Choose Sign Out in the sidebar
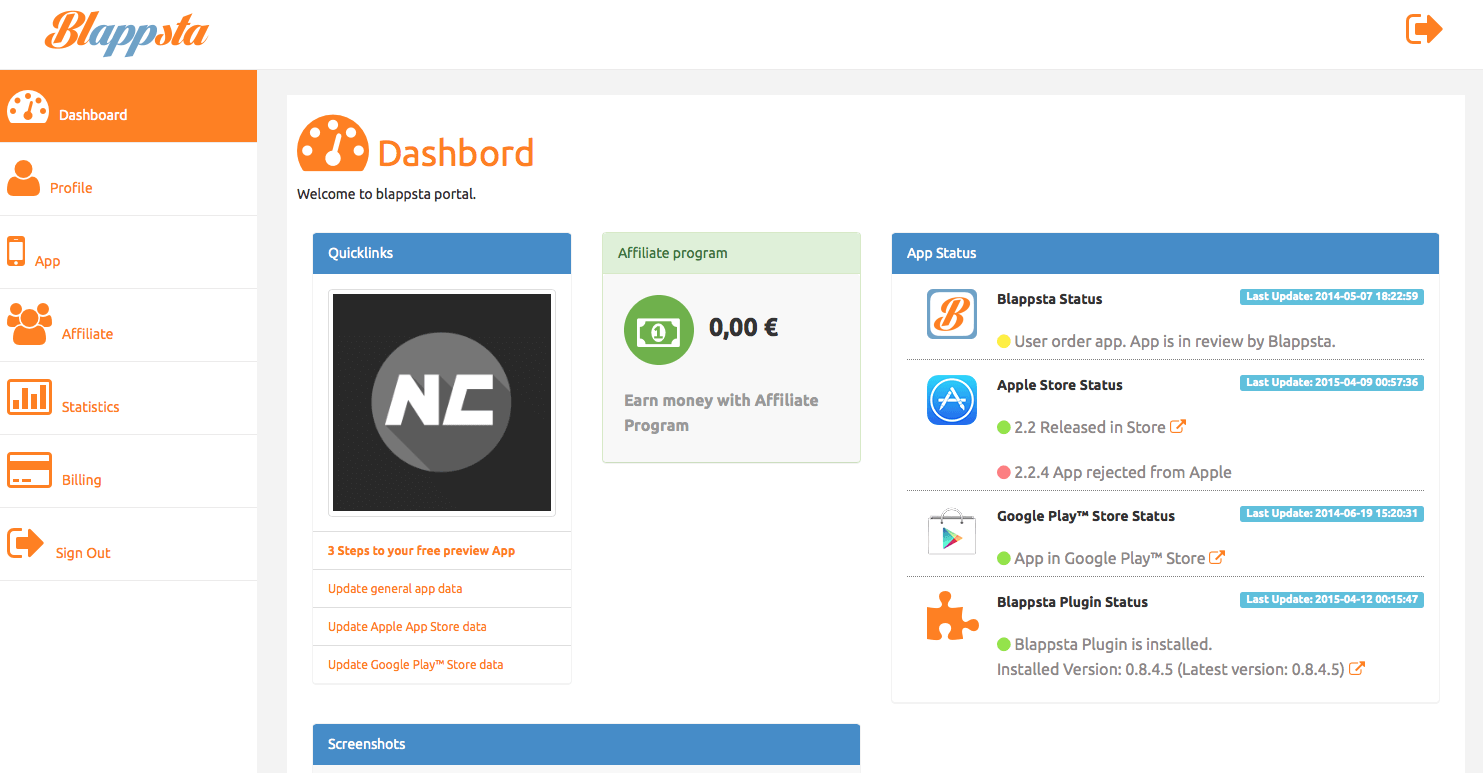The width and height of the screenshot is (1483, 773). 128,544
